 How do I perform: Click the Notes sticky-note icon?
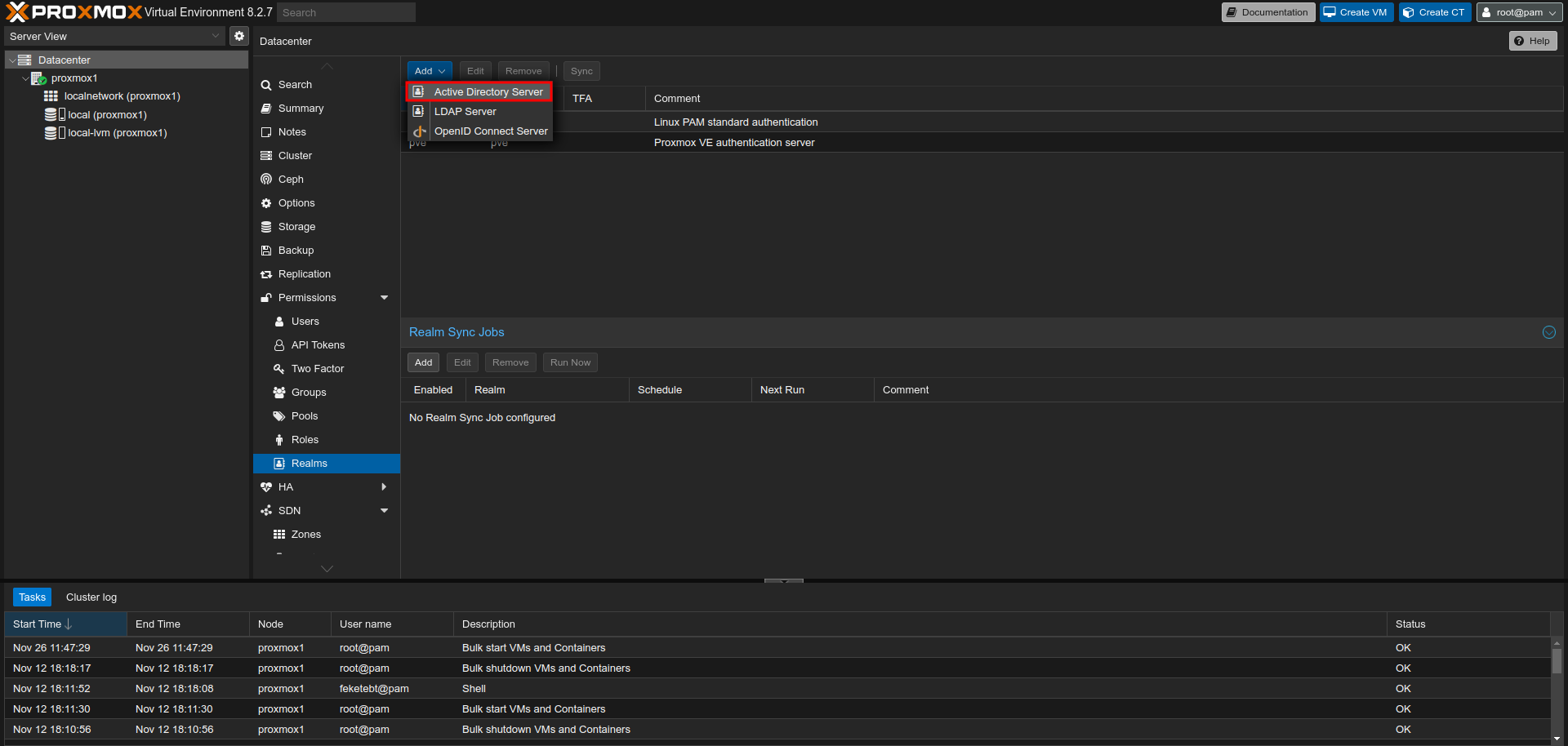266,132
